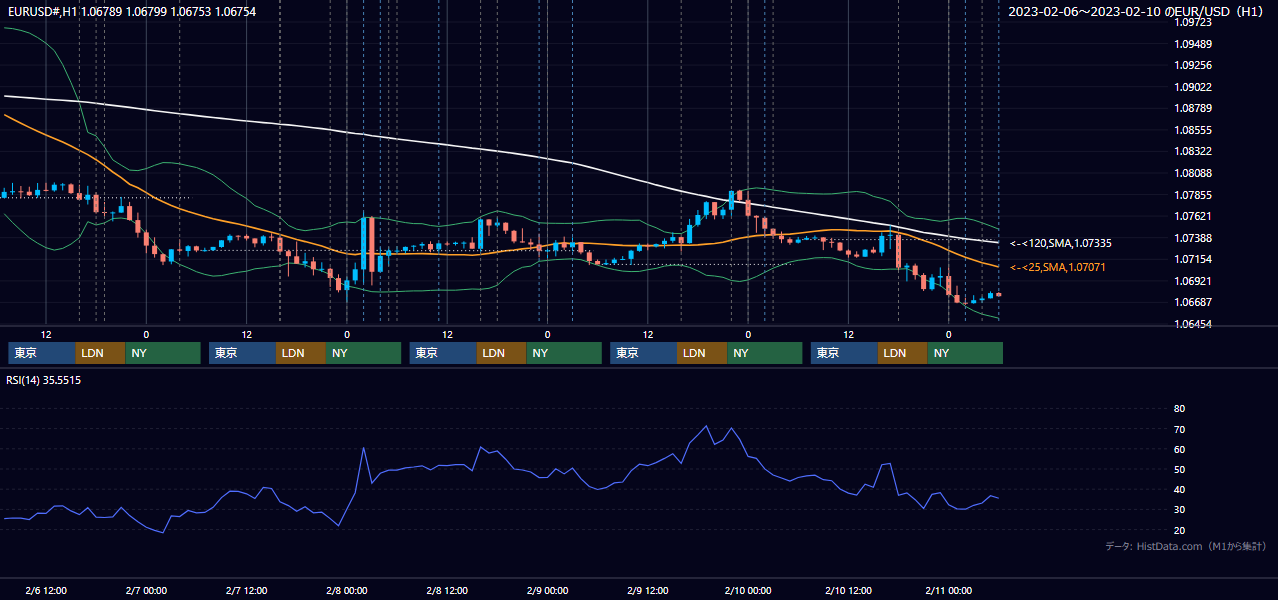Click the 2/6 12:00 time axis label
Screen dimensions: 1278x600
click(x=46, y=590)
